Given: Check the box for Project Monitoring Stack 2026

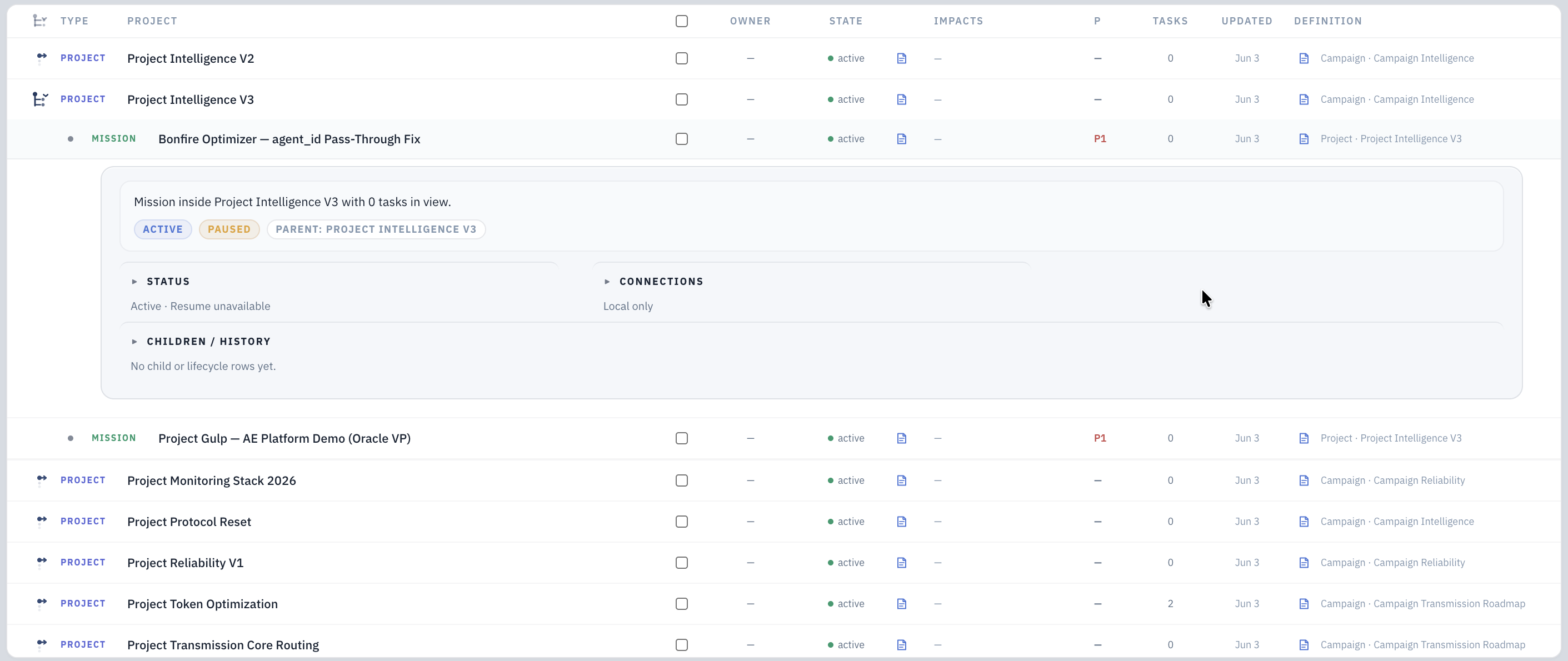Looking at the screenshot, I should (682, 480).
